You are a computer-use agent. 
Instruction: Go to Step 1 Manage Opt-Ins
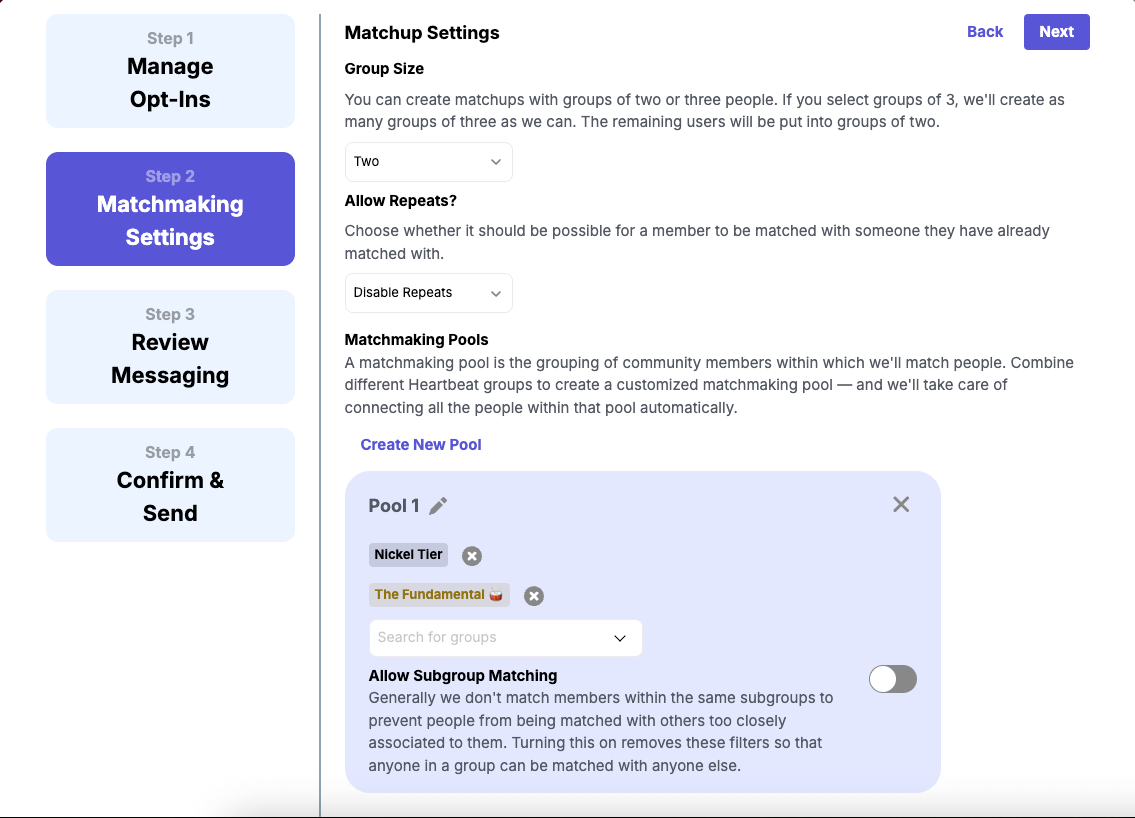(170, 71)
